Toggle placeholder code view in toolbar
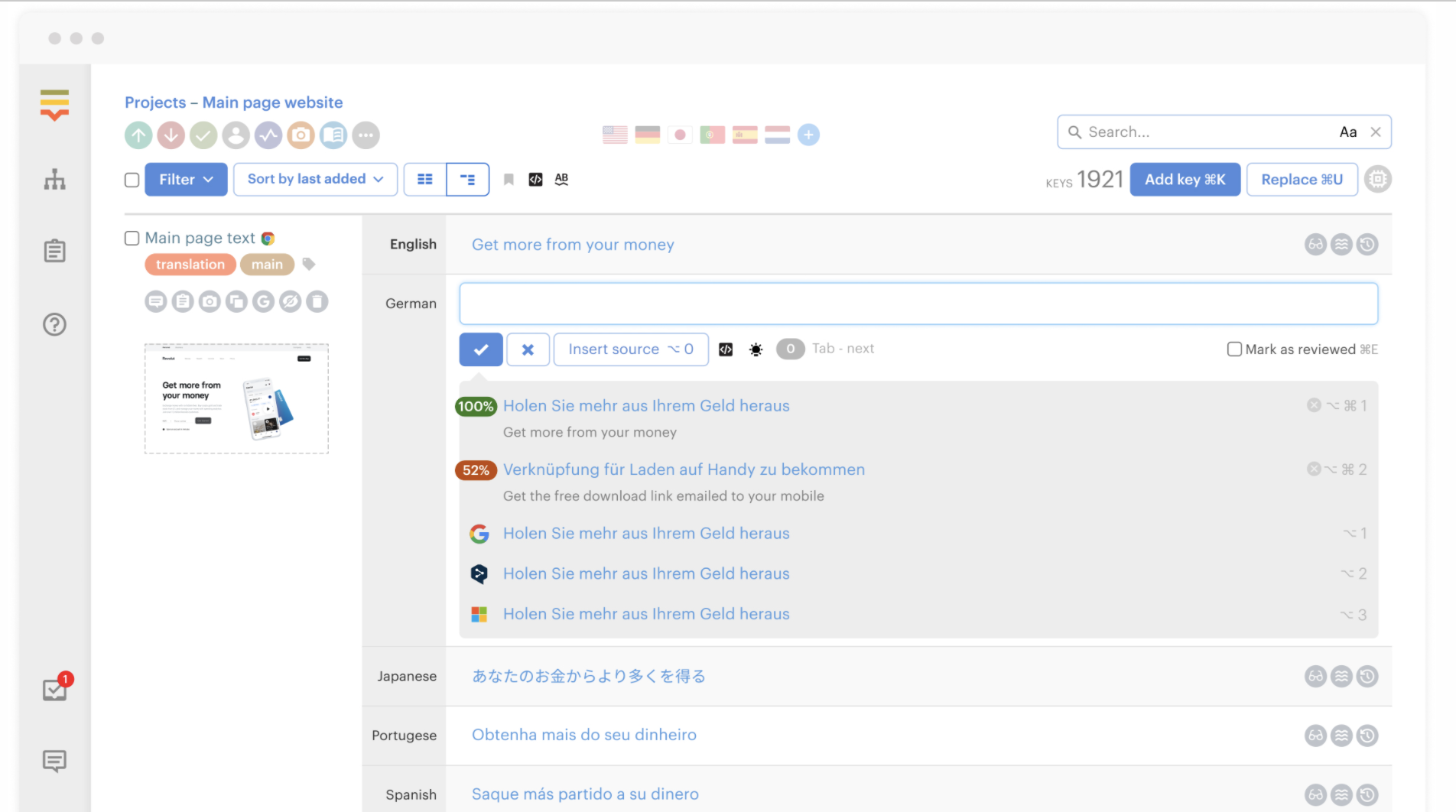Screen dimensions: 1456x812 tap(536, 180)
